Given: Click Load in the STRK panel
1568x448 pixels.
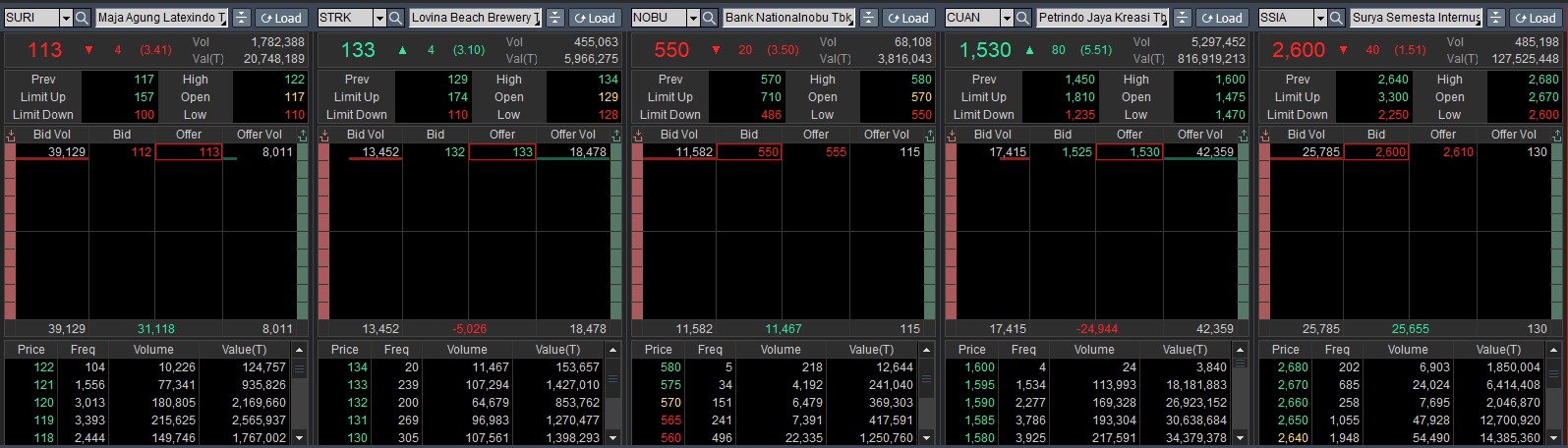Looking at the screenshot, I should point(595,18).
